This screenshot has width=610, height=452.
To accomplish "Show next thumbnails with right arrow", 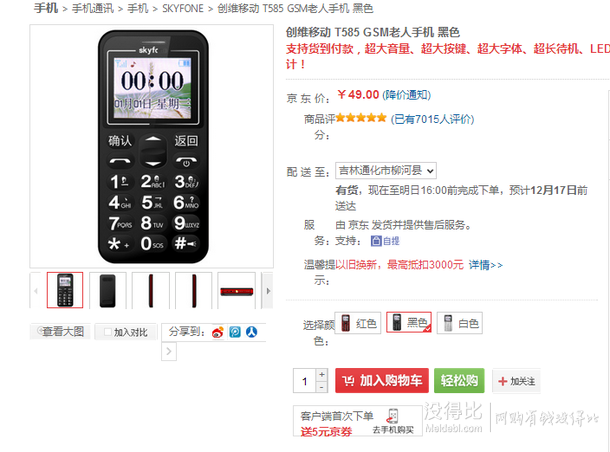I will click(268, 291).
